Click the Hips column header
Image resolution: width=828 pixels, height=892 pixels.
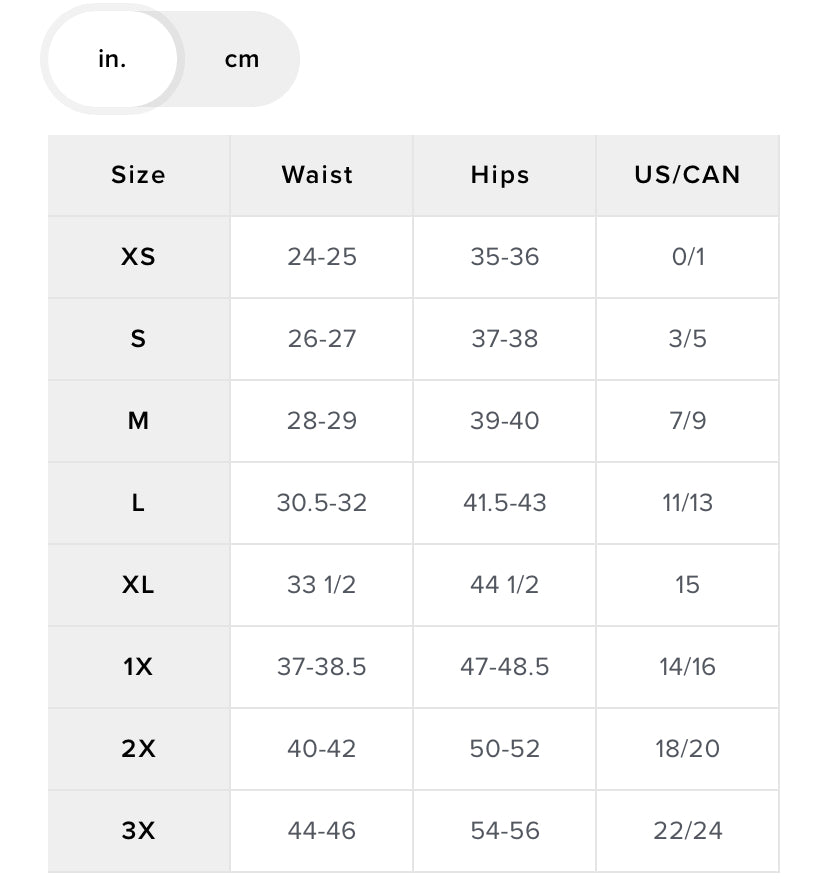(x=500, y=175)
